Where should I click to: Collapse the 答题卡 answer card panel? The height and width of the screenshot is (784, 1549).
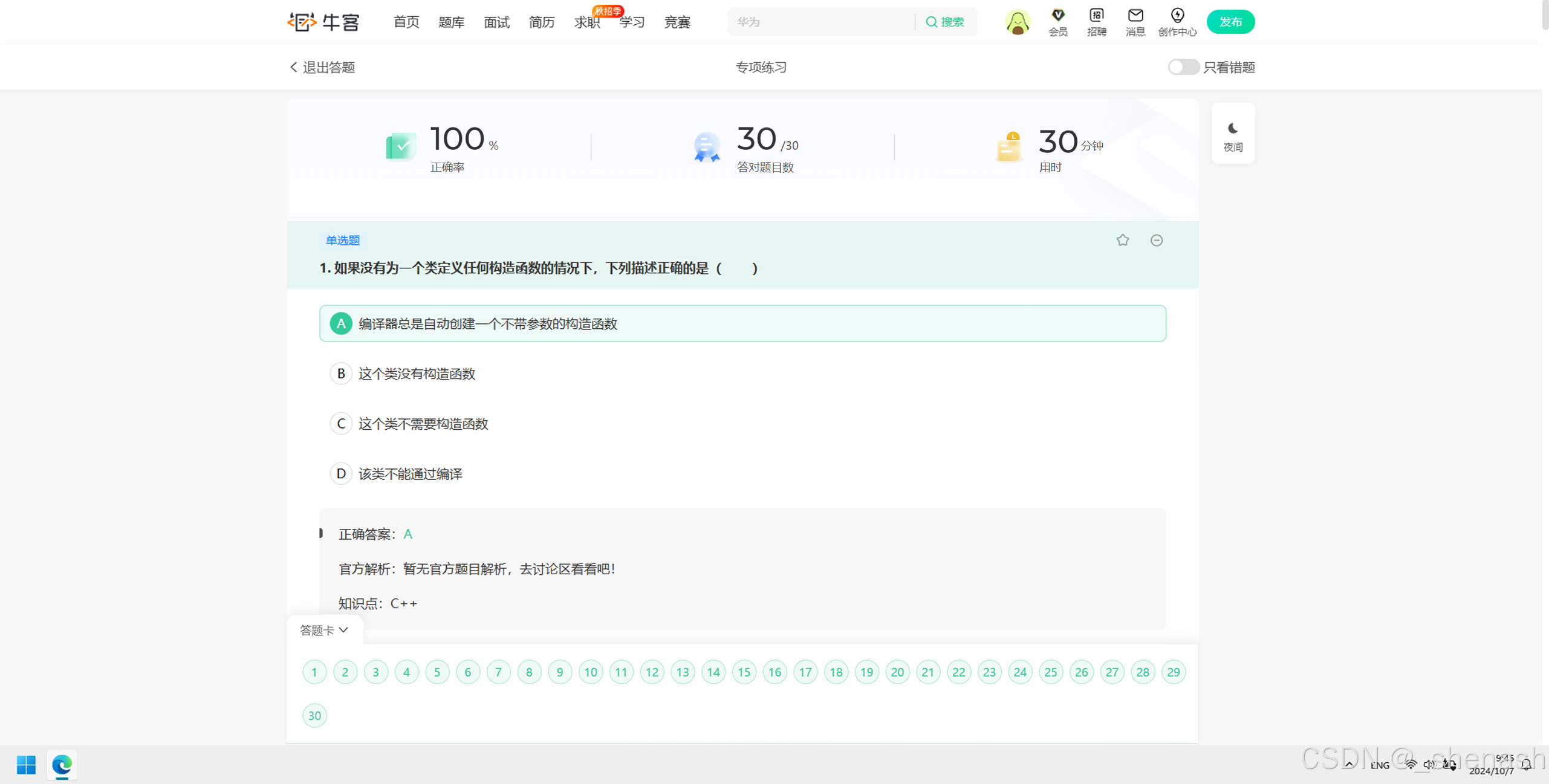tap(324, 630)
